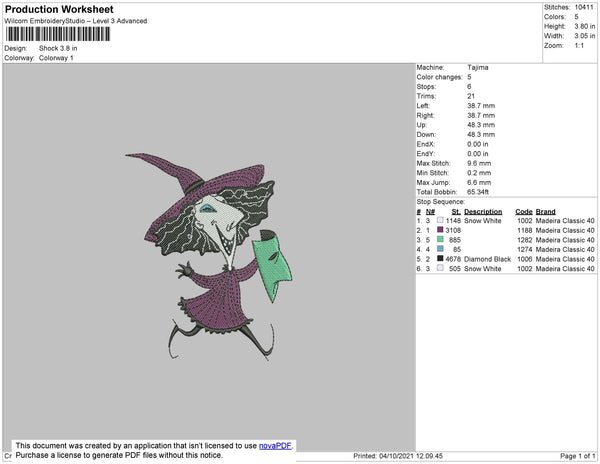Click the zoom value '1:1'

[x=579, y=46]
